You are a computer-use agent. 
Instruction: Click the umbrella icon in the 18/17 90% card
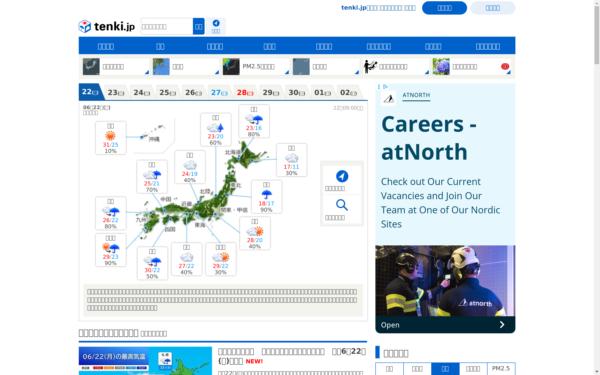click(x=266, y=194)
